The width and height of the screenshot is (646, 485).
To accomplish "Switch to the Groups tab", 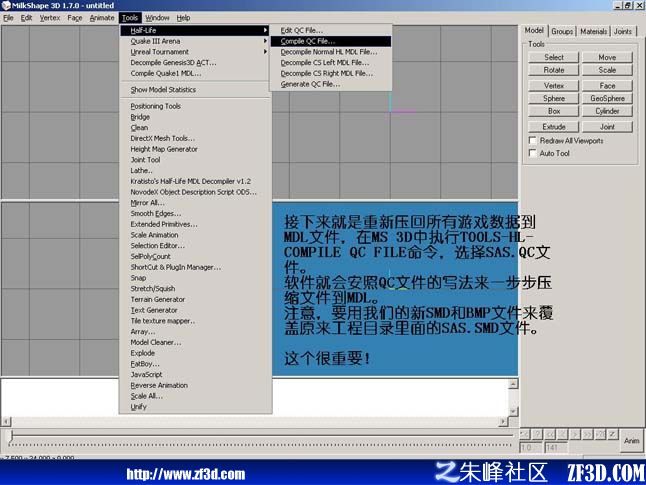I will pos(562,31).
